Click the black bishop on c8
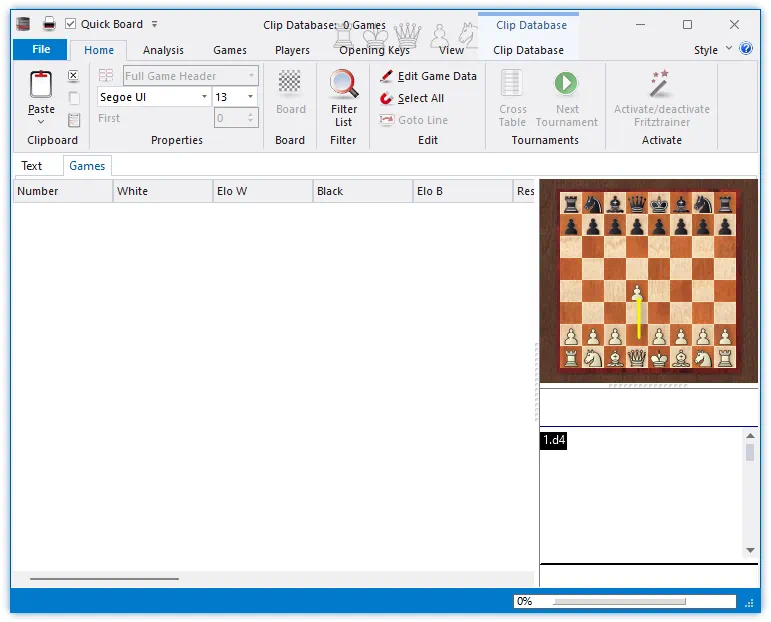 point(615,204)
